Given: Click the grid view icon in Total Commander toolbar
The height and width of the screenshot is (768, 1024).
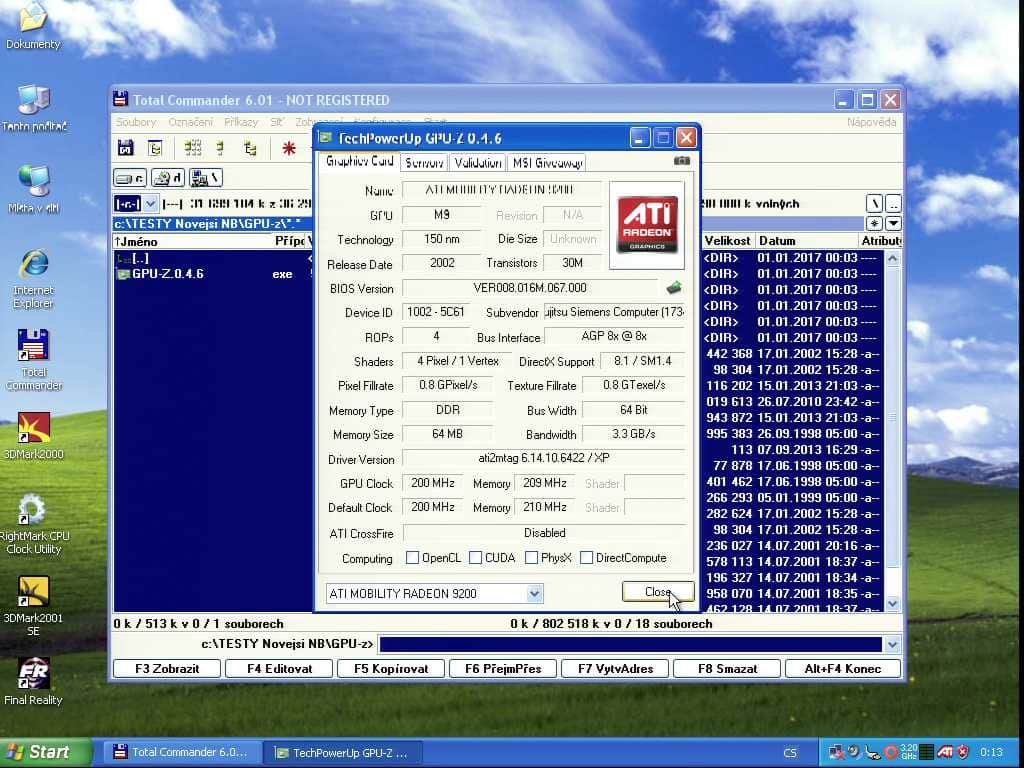Looking at the screenshot, I should [193, 148].
